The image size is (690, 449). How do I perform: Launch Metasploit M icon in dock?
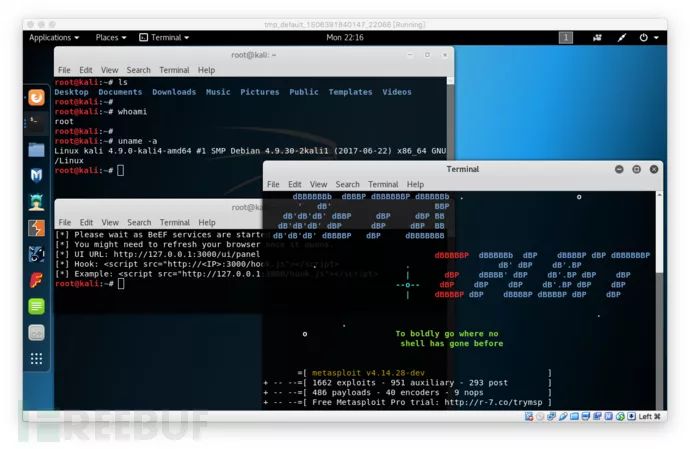[37, 176]
